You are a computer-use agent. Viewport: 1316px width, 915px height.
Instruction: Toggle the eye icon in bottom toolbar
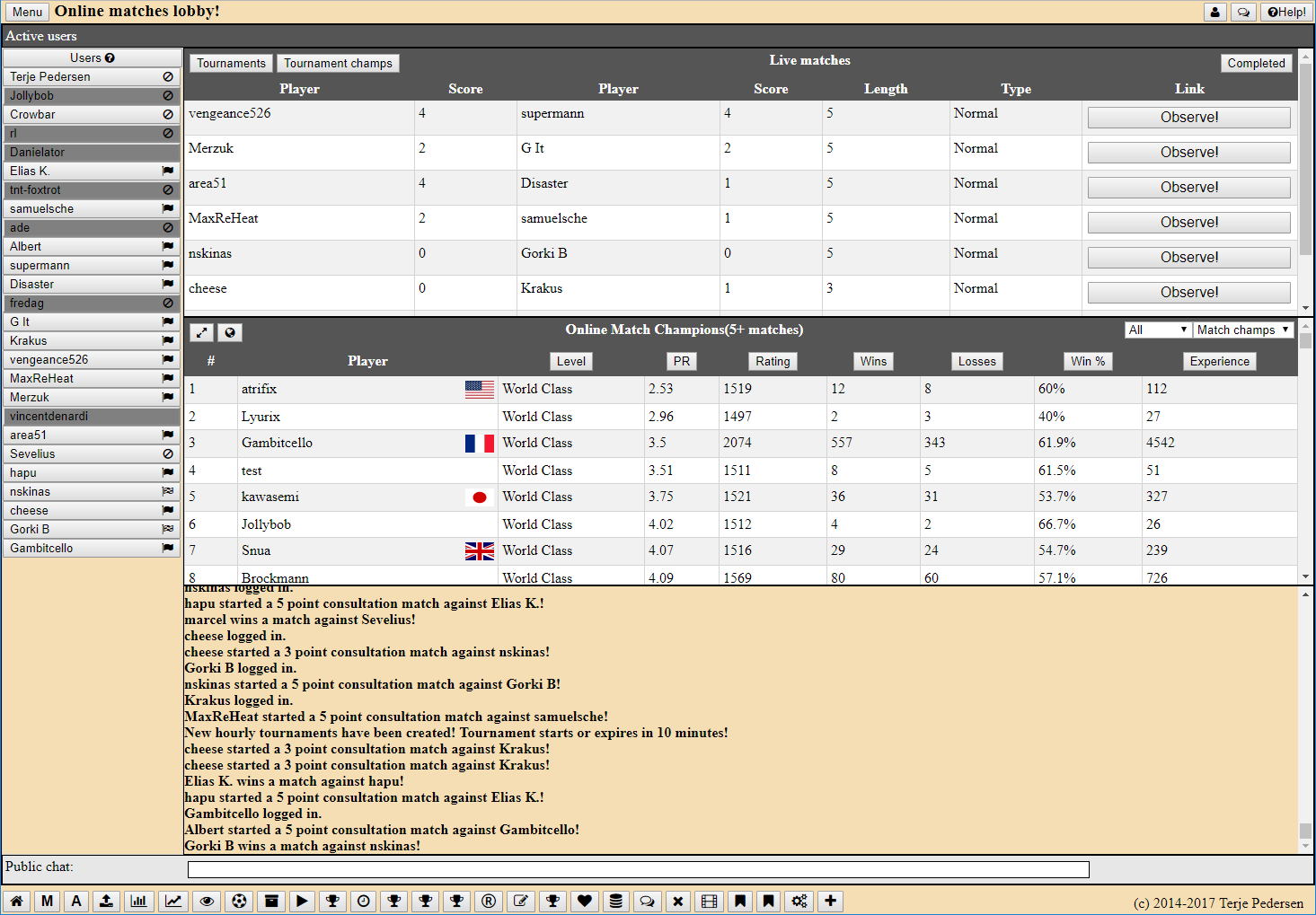[x=207, y=902]
